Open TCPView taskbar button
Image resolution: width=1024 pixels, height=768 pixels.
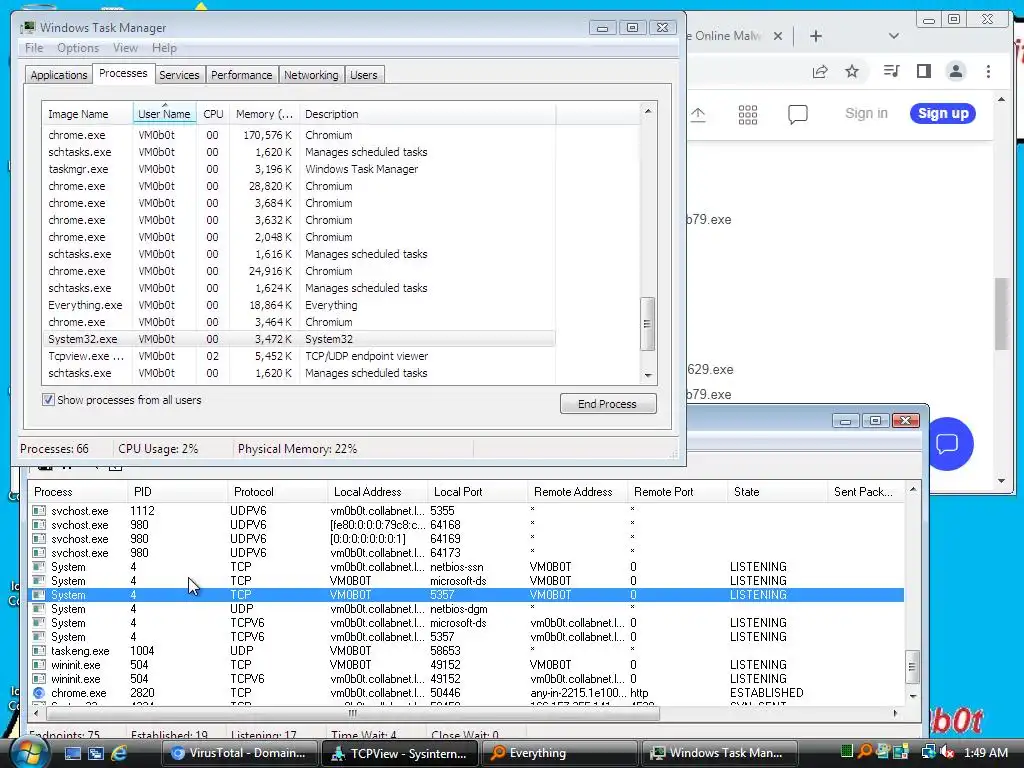point(400,753)
